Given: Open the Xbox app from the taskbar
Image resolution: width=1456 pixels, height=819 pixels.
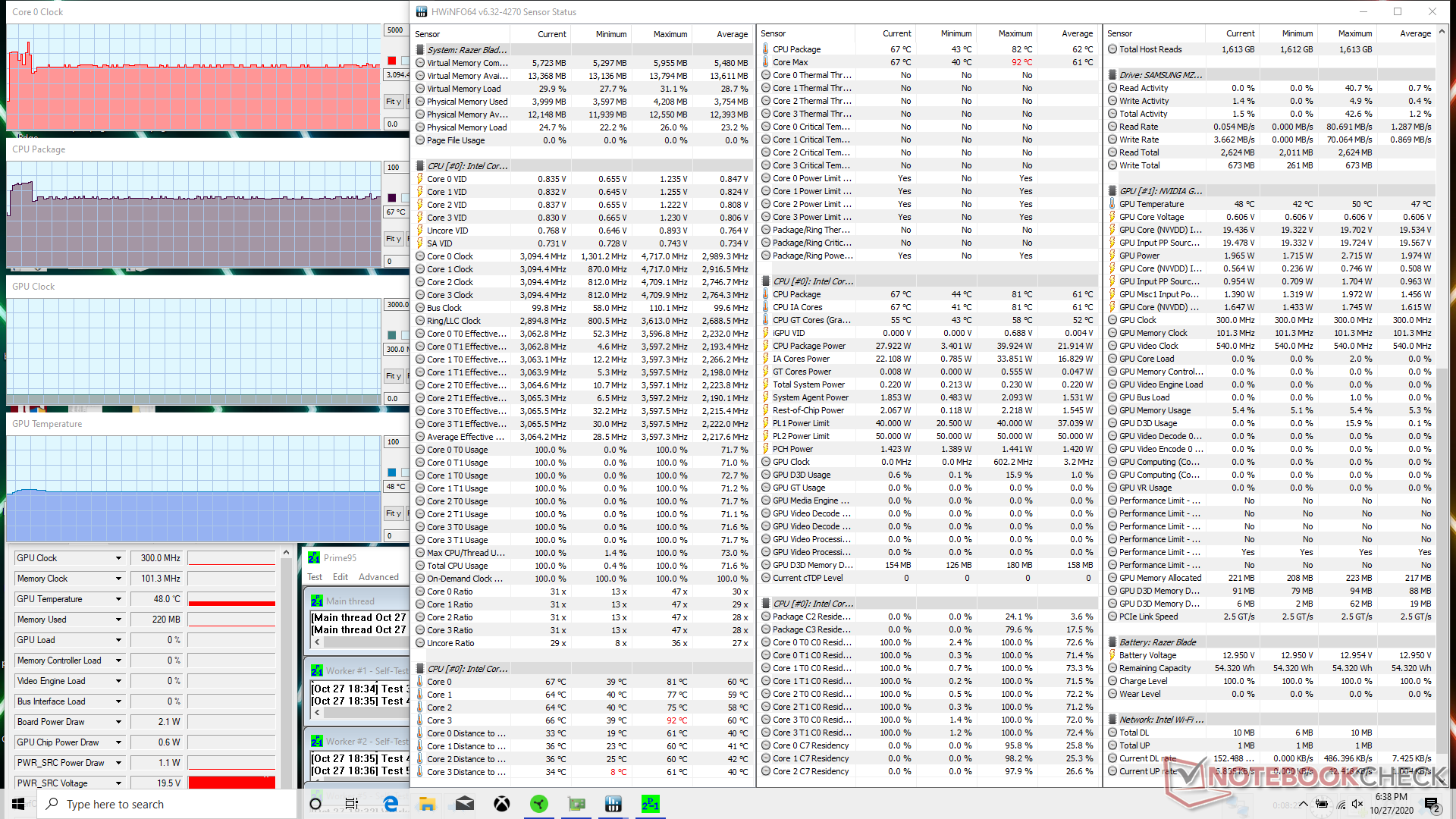Looking at the screenshot, I should click(502, 804).
